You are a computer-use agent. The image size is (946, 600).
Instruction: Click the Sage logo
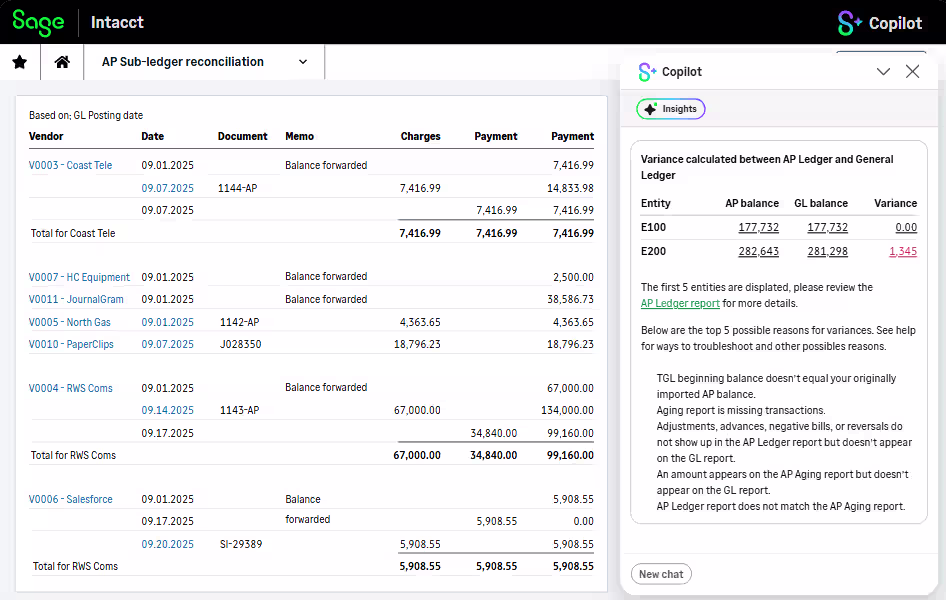click(38, 22)
